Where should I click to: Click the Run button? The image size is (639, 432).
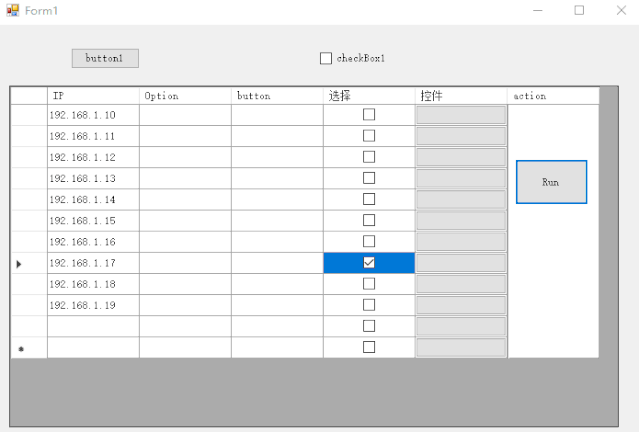point(551,182)
